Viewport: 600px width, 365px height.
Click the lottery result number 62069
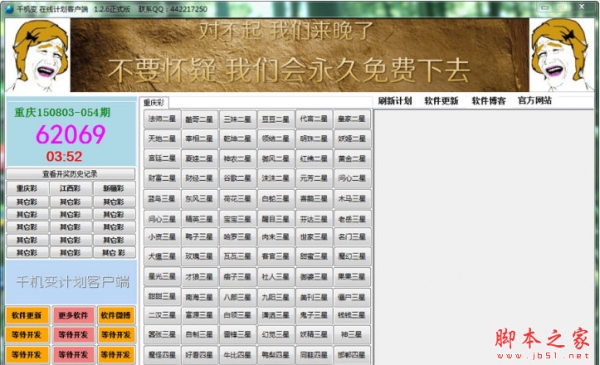pos(71,134)
